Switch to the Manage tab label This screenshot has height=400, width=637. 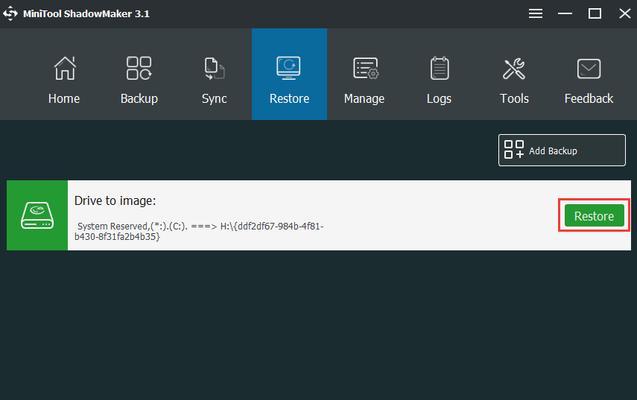[364, 99]
